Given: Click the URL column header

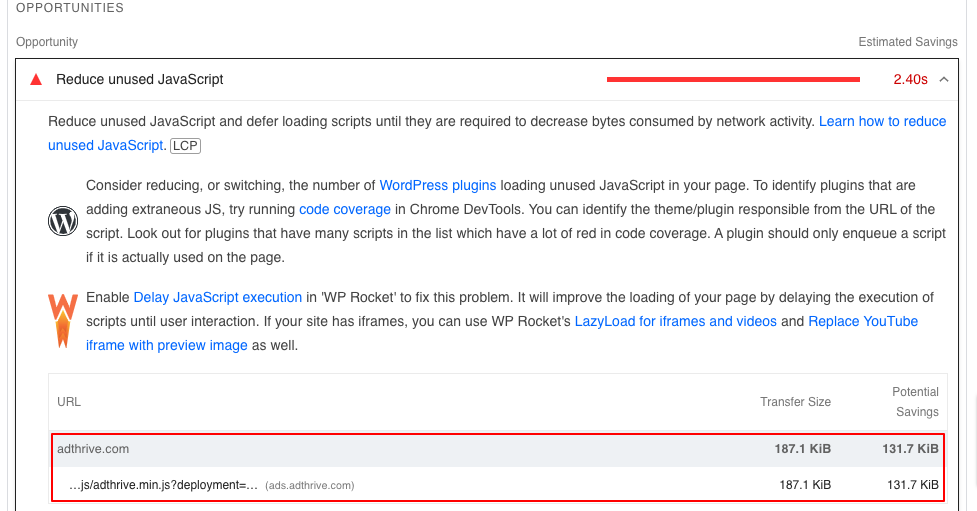Looking at the screenshot, I should [x=69, y=402].
